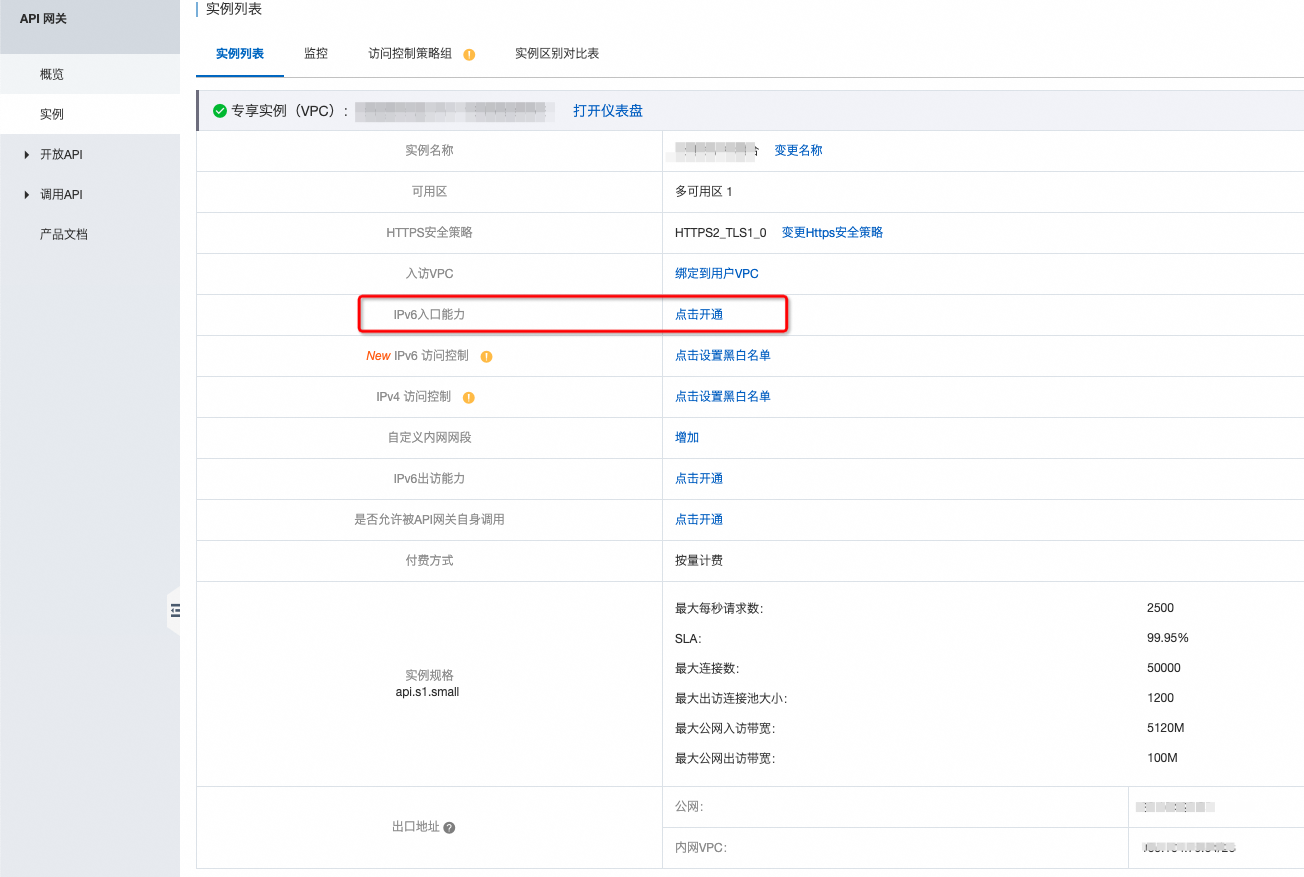The width and height of the screenshot is (1304, 877).
Task: Click the 最大连接数 label
Action: click(x=707, y=668)
